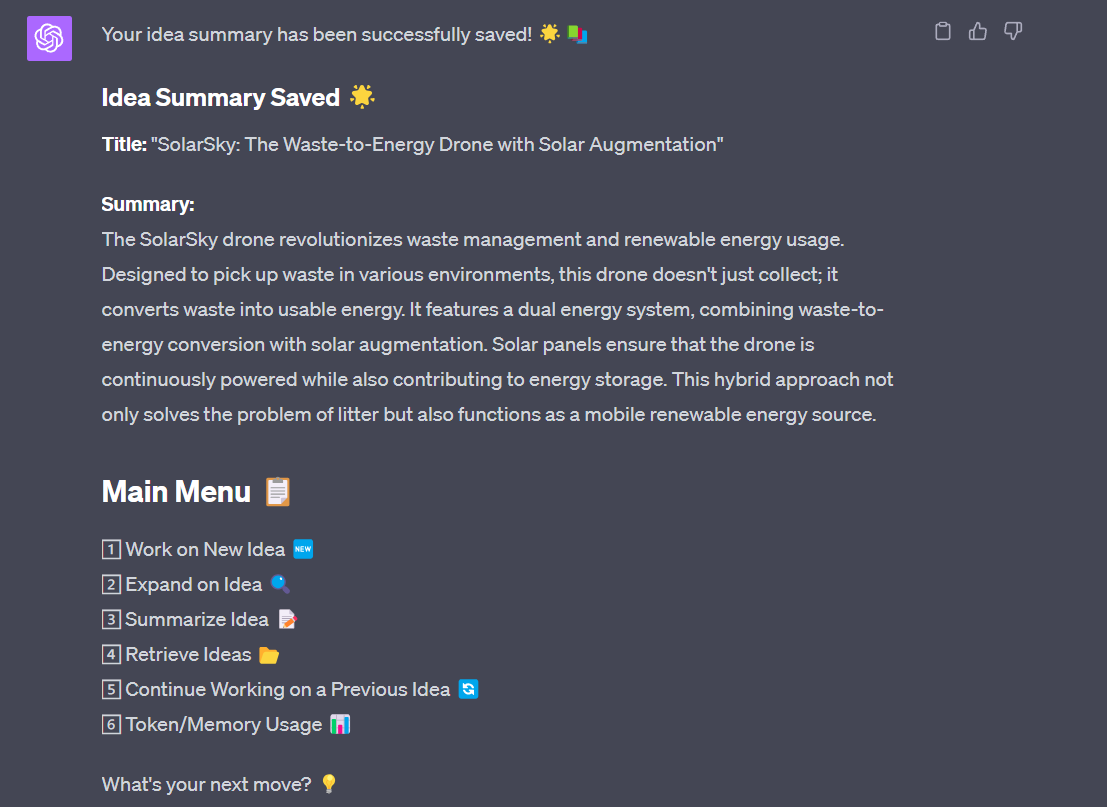Give the response a thumbs up
Image resolution: width=1107 pixels, height=807 pixels.
click(x=978, y=32)
